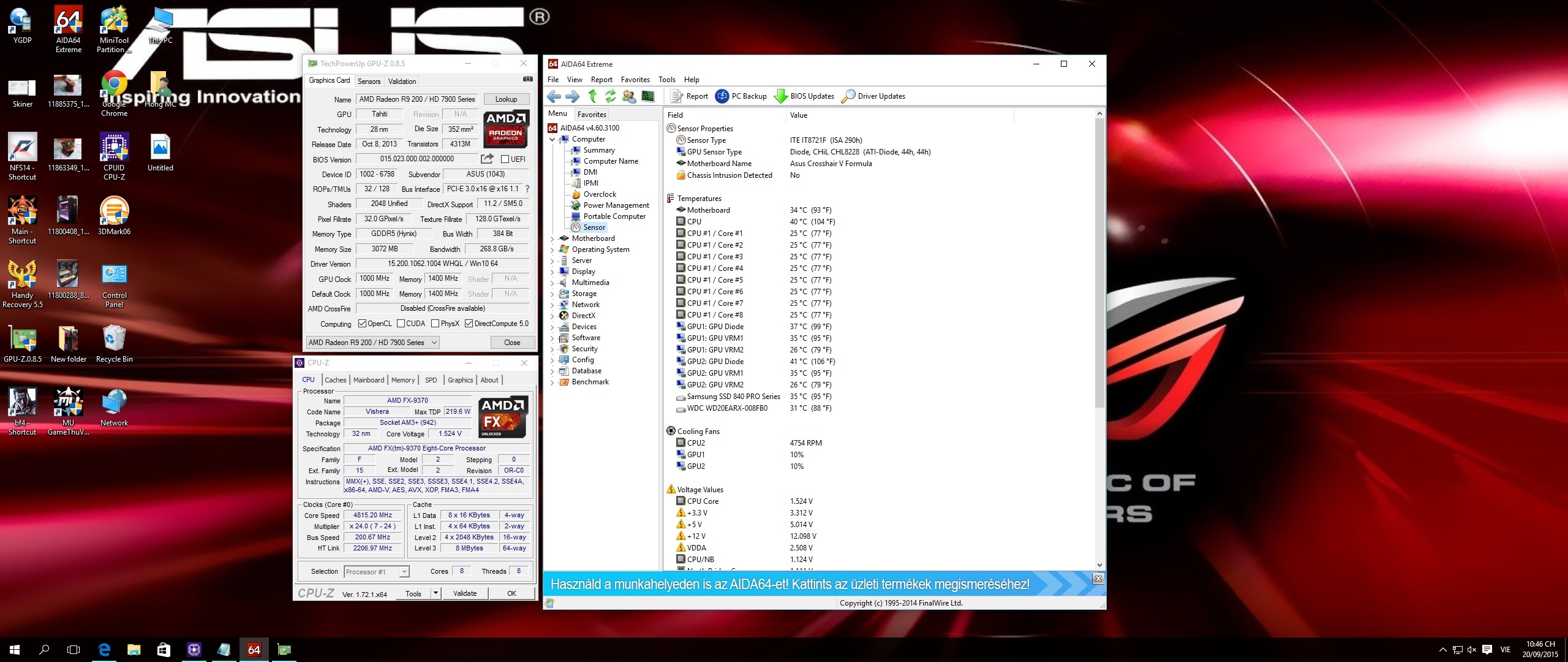Open the Manage users icon in AIDA64 toolbar
1568x662 pixels.
628,96
